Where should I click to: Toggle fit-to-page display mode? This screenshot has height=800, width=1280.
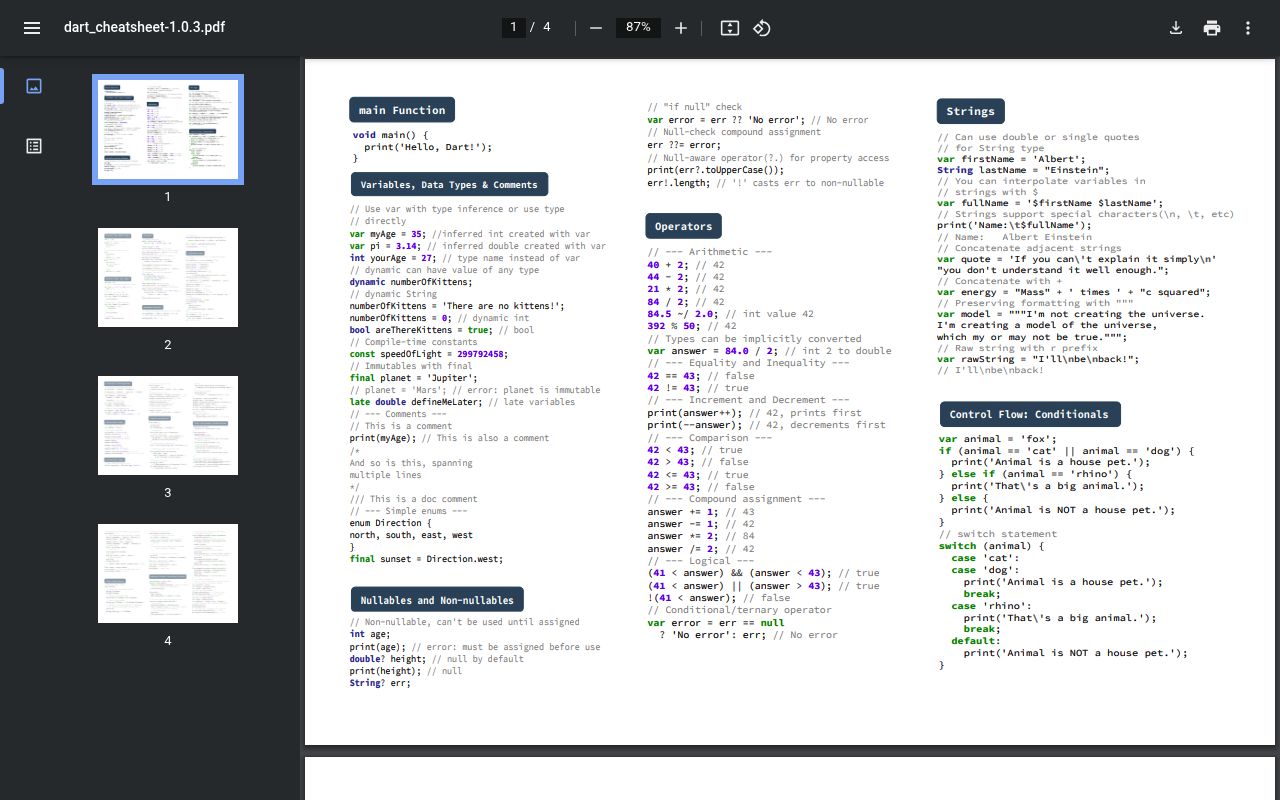(x=729, y=28)
